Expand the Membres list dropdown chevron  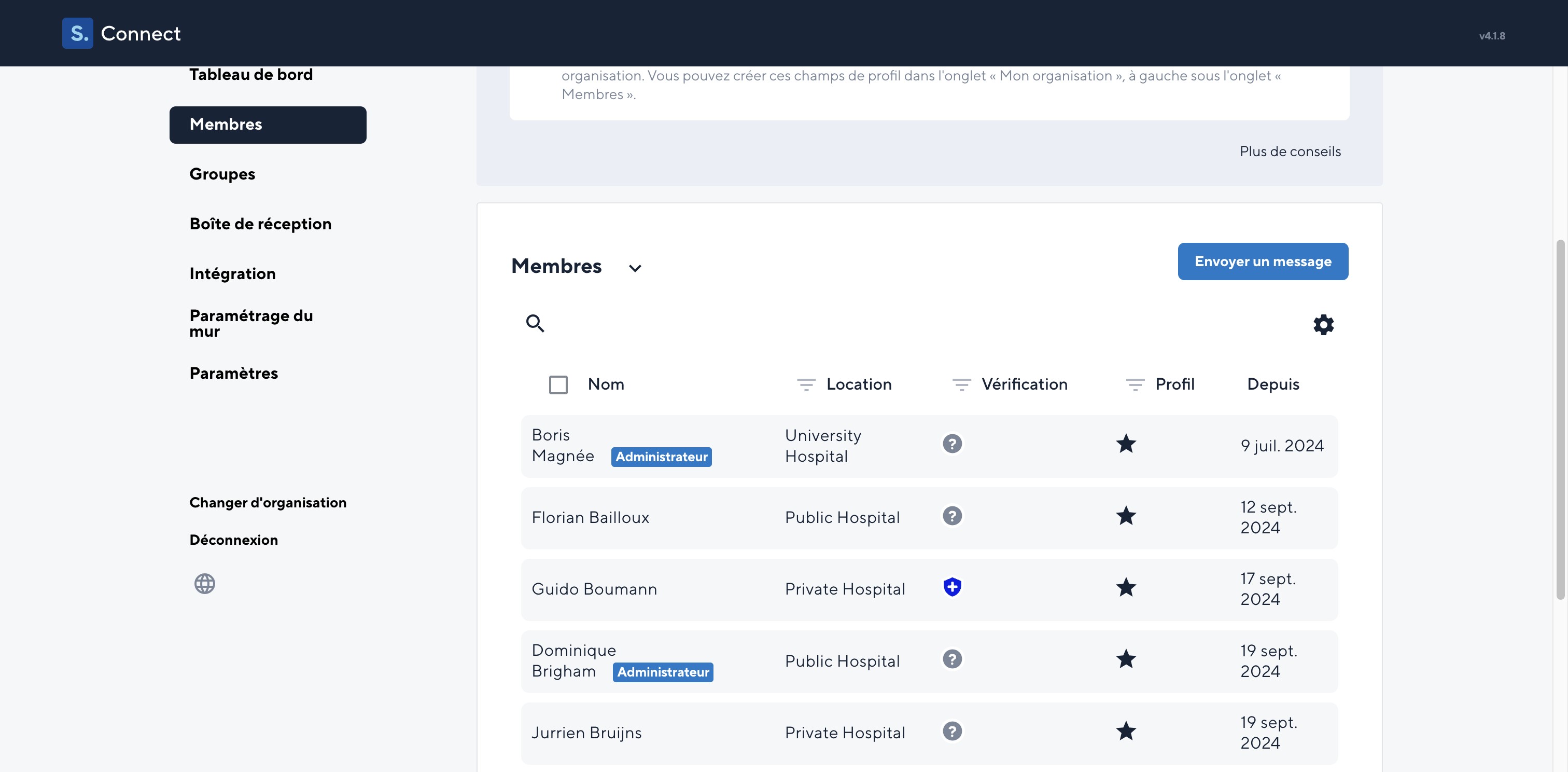coord(634,268)
